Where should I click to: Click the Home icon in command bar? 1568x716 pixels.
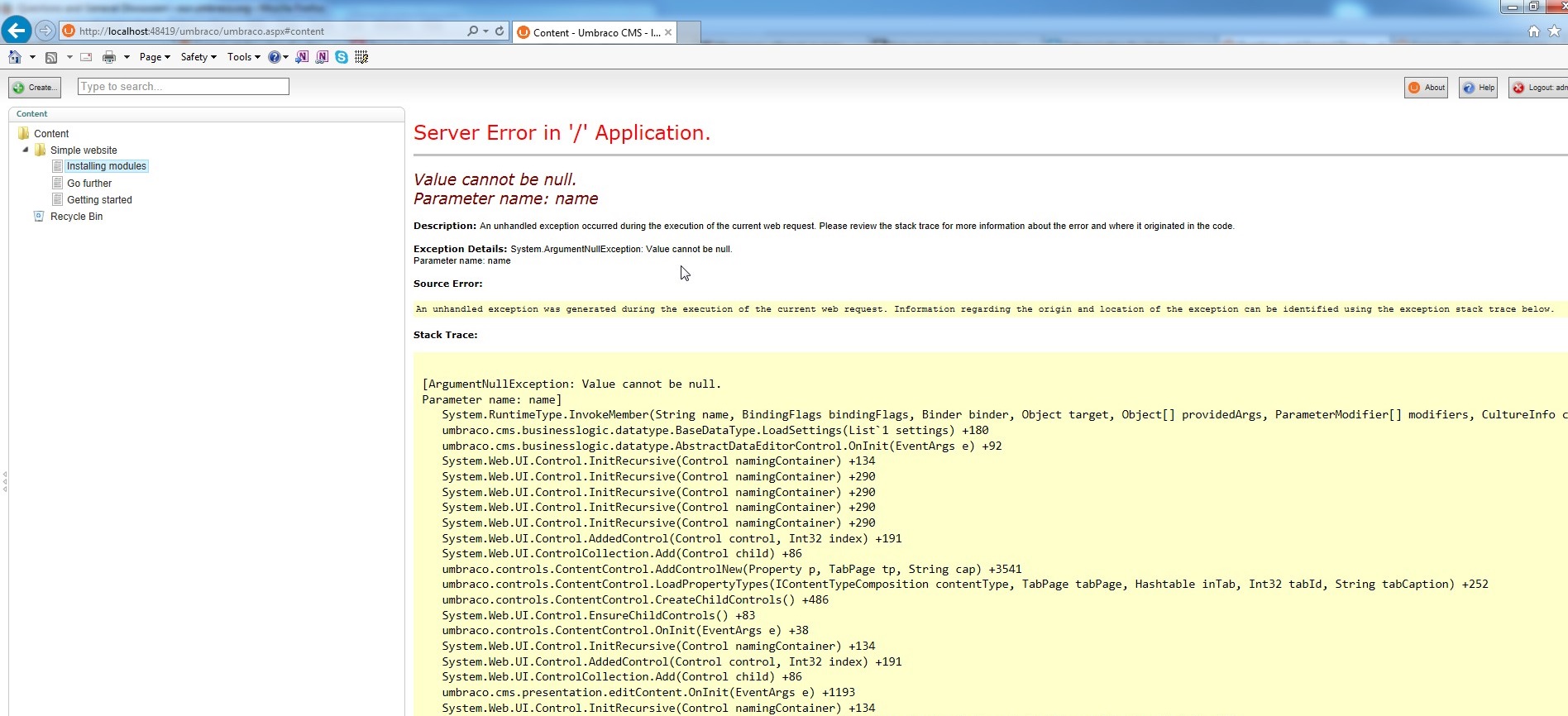pos(14,57)
